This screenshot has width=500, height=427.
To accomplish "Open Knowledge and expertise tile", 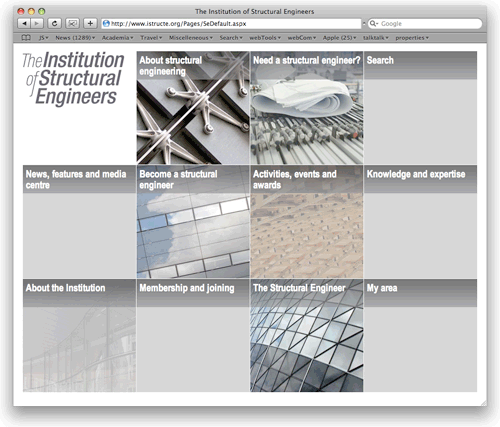I will (420, 221).
